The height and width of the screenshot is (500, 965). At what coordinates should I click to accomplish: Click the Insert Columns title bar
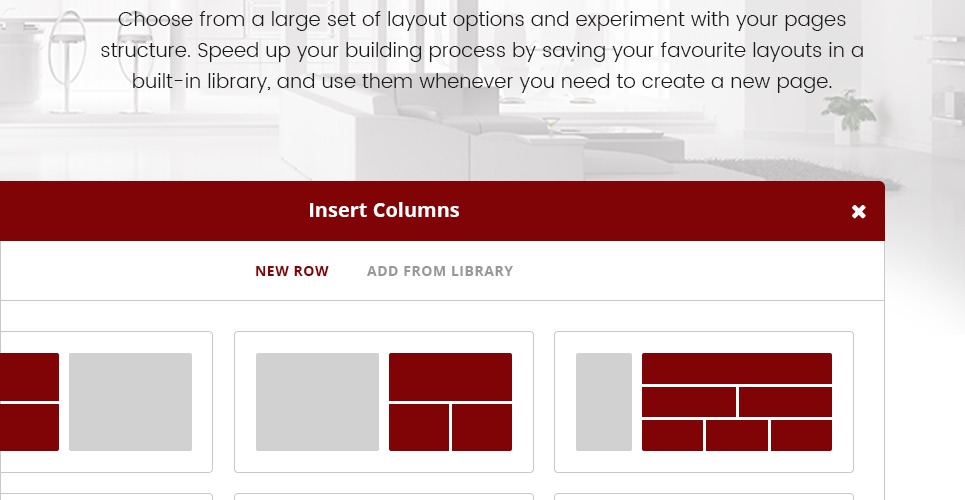pyautogui.click(x=384, y=211)
